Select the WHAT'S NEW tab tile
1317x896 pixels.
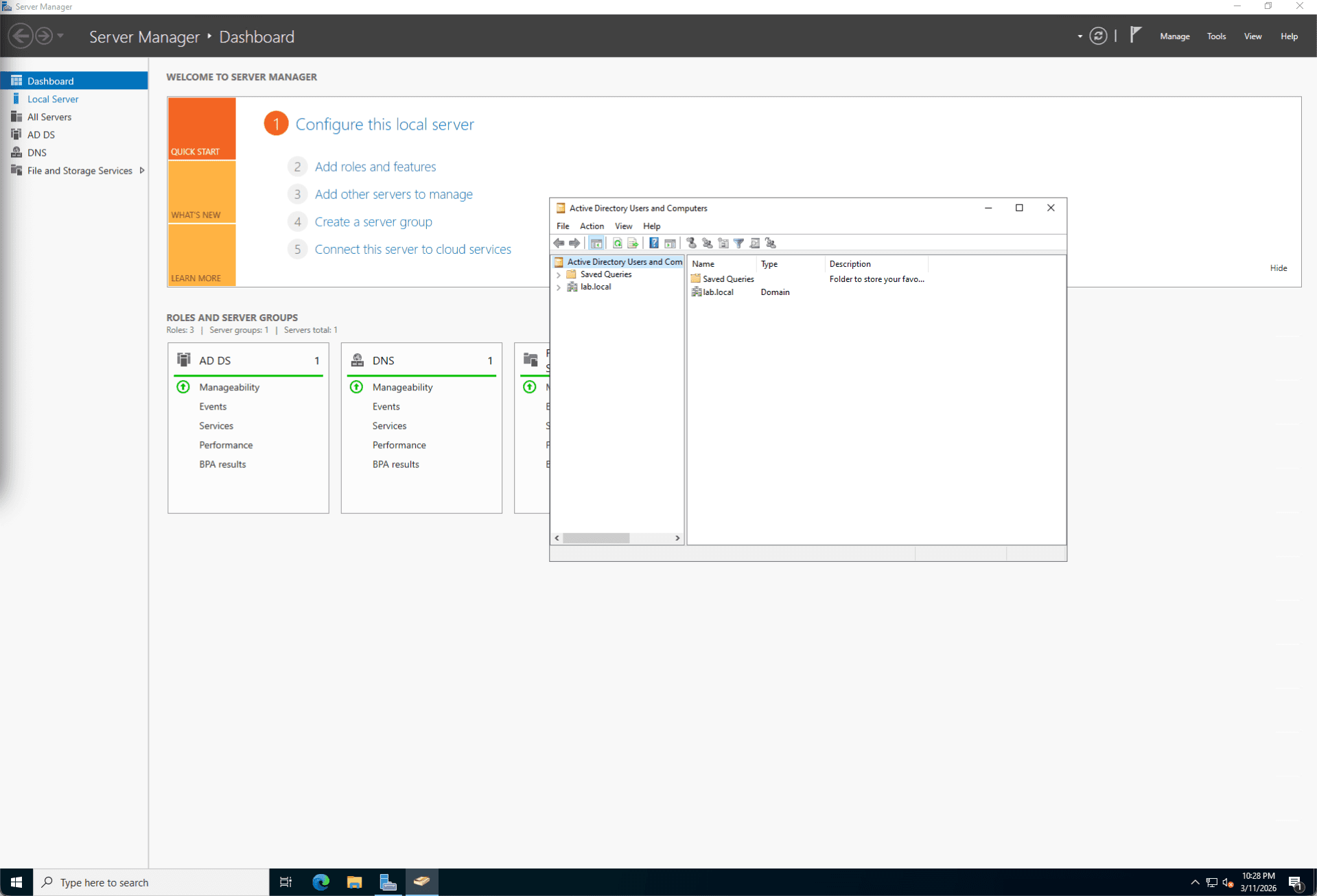(202, 191)
